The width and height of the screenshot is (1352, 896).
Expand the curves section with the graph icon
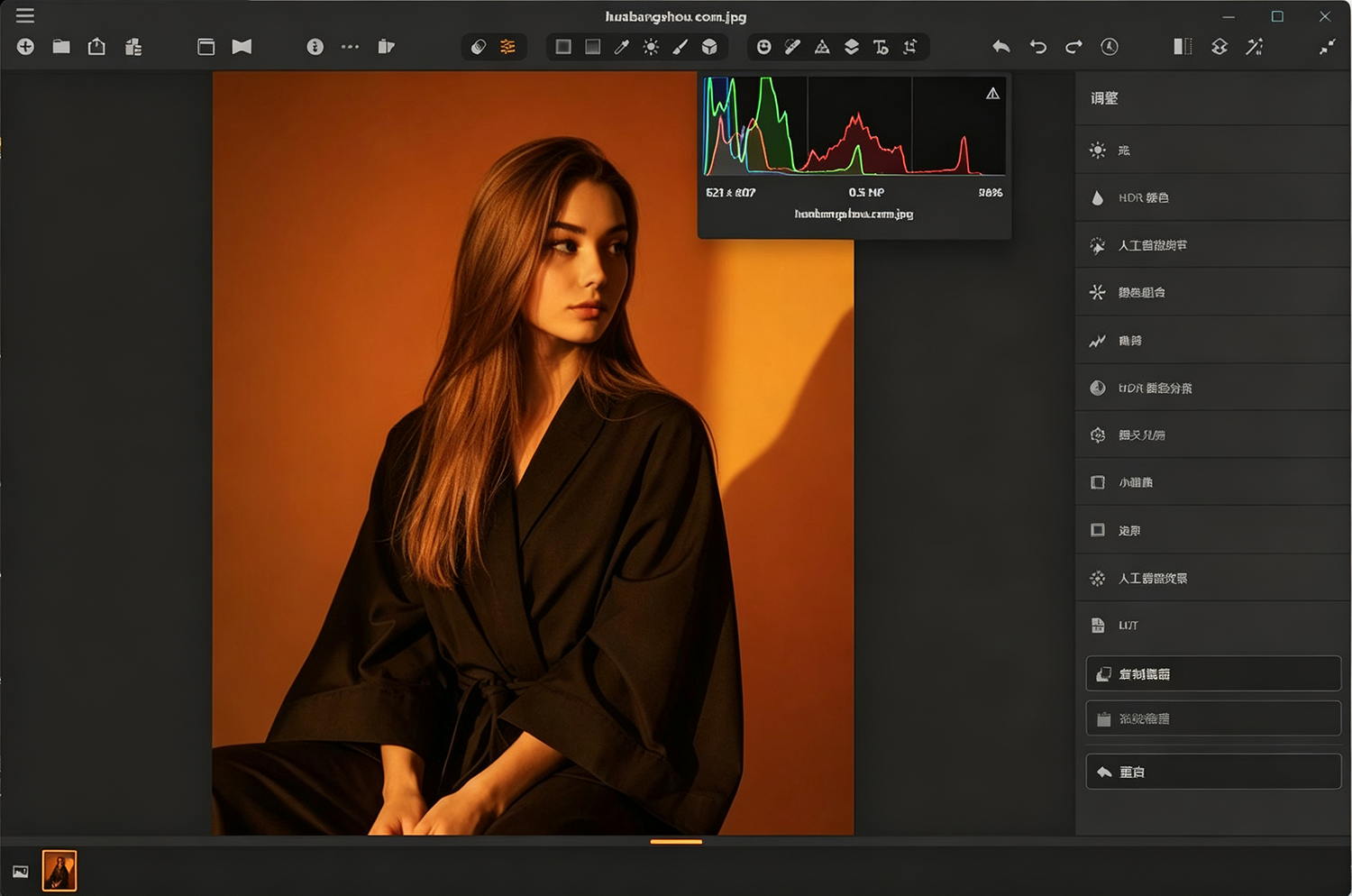pos(1212,341)
